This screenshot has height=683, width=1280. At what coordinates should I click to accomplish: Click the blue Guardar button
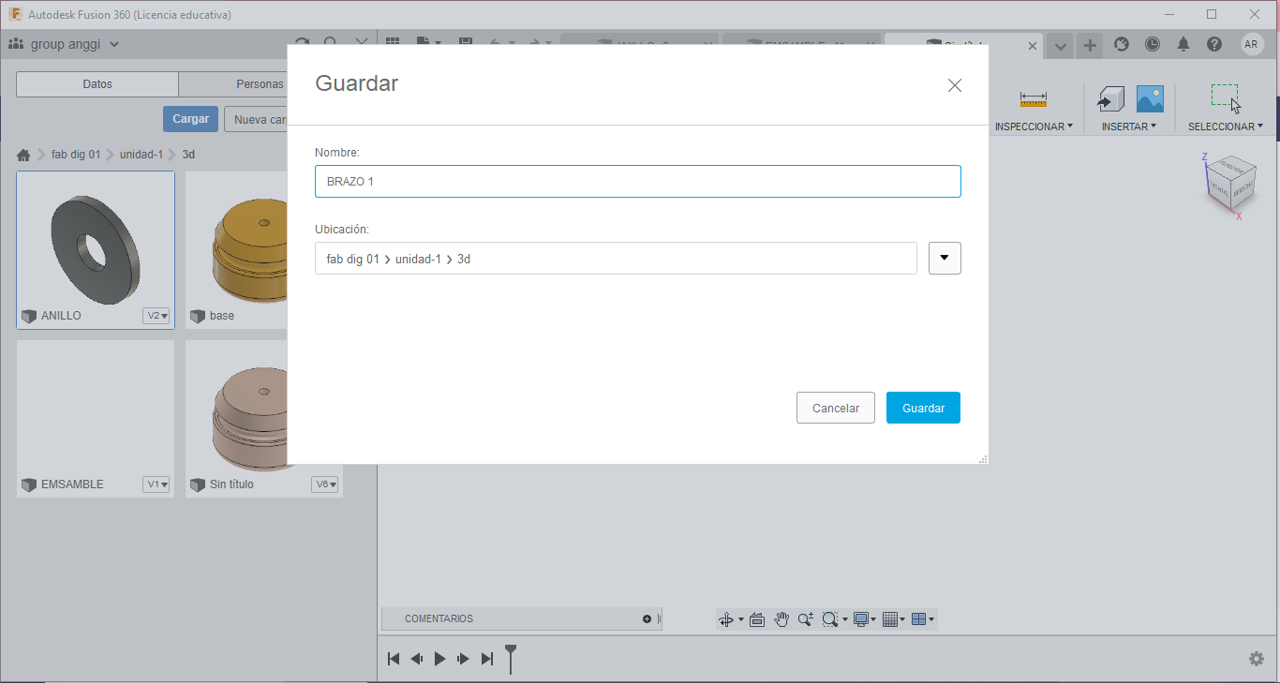pos(922,408)
